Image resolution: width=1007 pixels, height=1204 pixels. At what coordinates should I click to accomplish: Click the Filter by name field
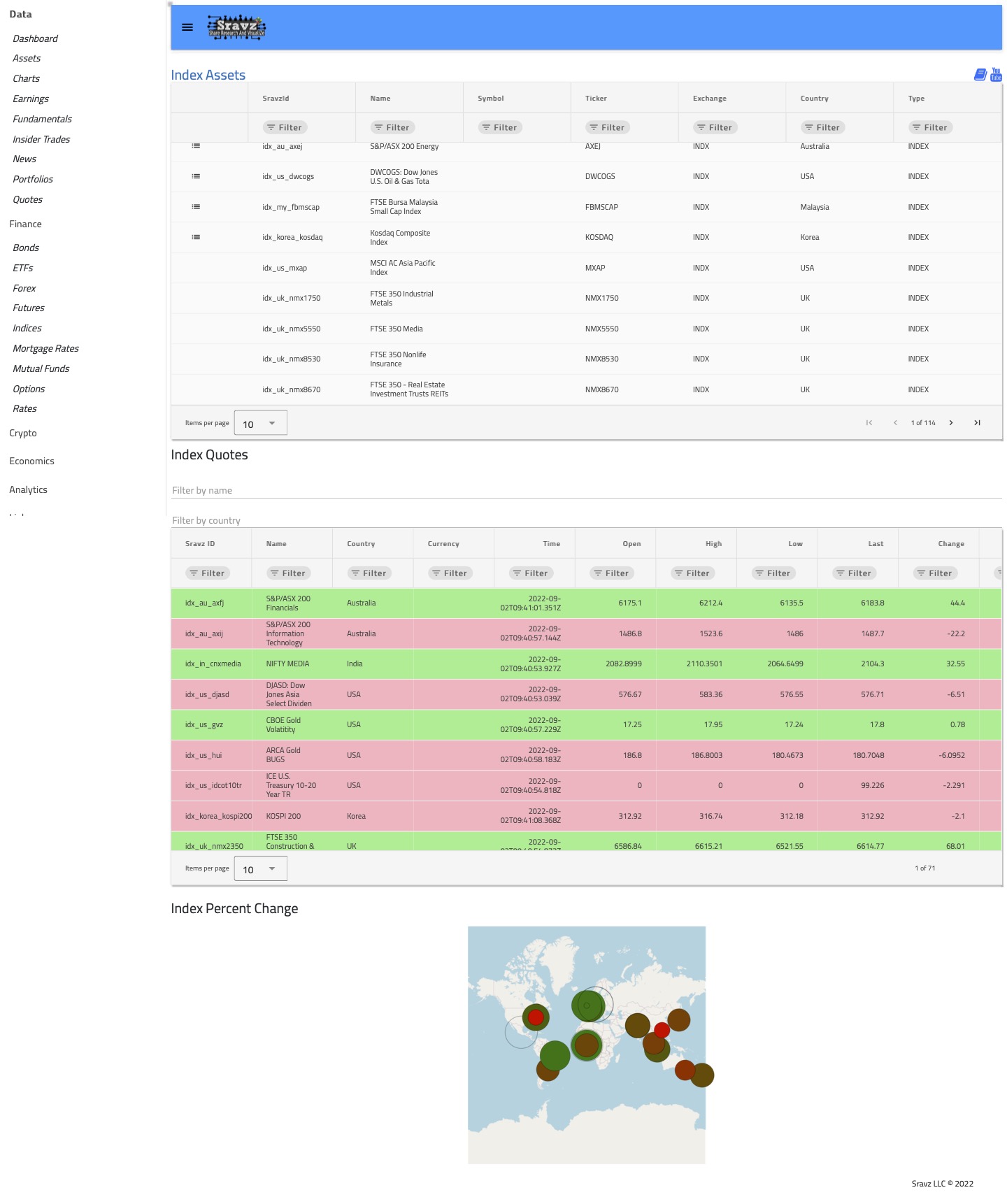click(586, 490)
